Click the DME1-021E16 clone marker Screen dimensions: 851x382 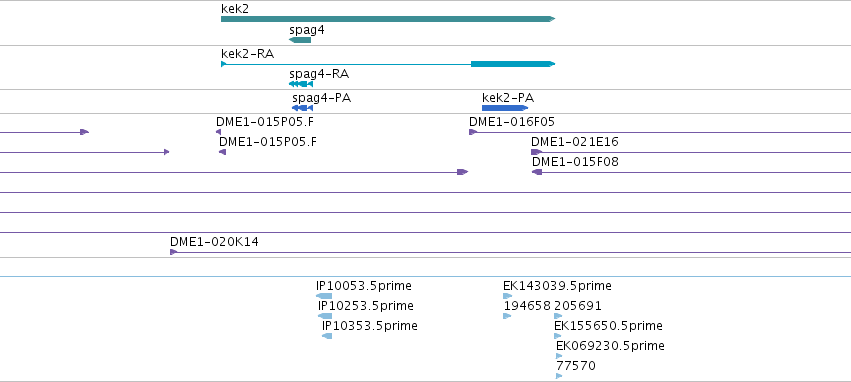pyautogui.click(x=536, y=152)
